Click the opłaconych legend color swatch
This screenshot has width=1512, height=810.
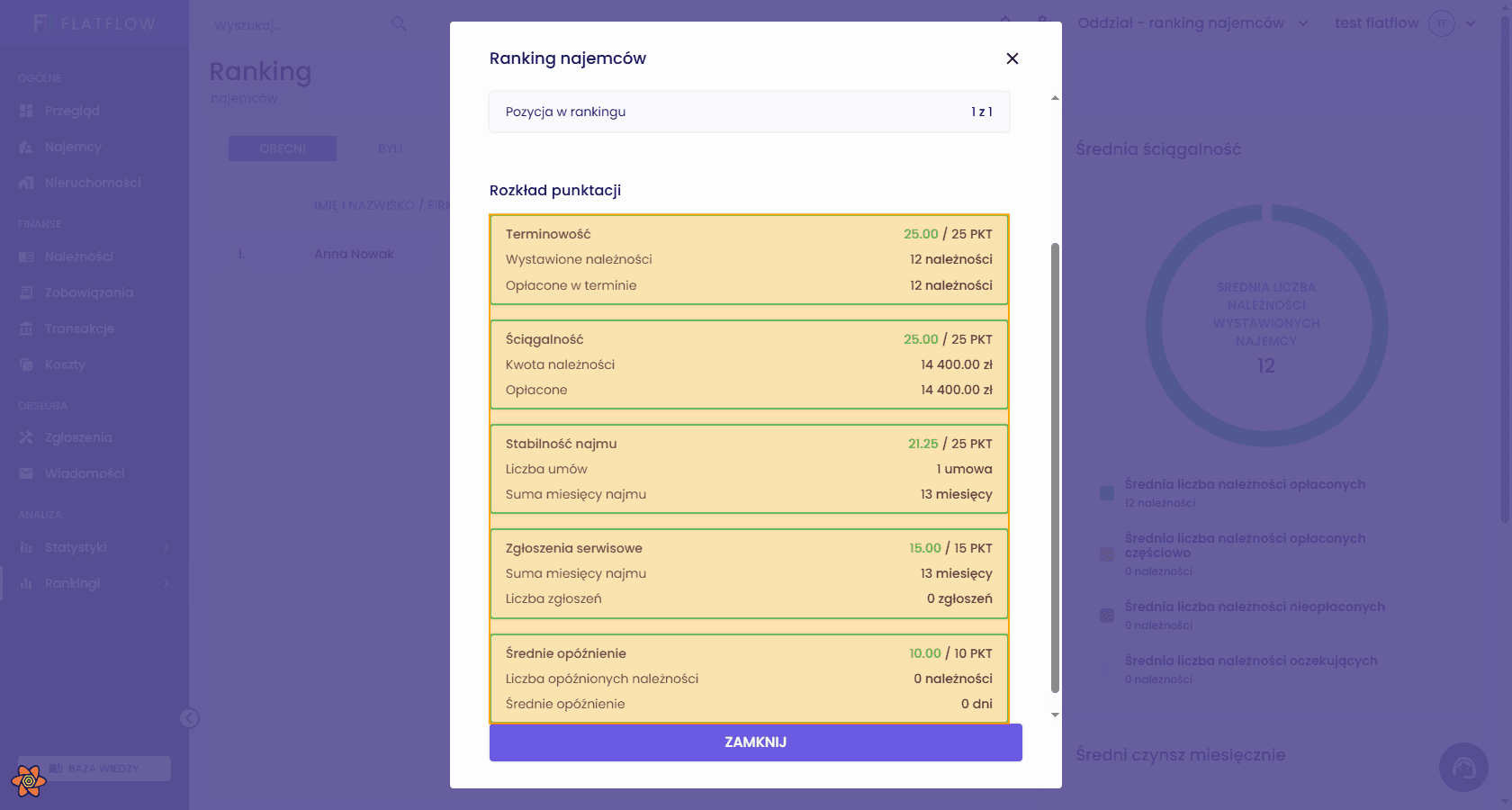pos(1107,493)
